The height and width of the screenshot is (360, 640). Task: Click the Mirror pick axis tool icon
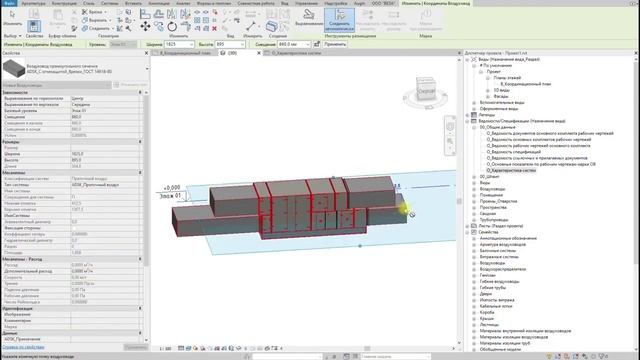click(x=172, y=14)
